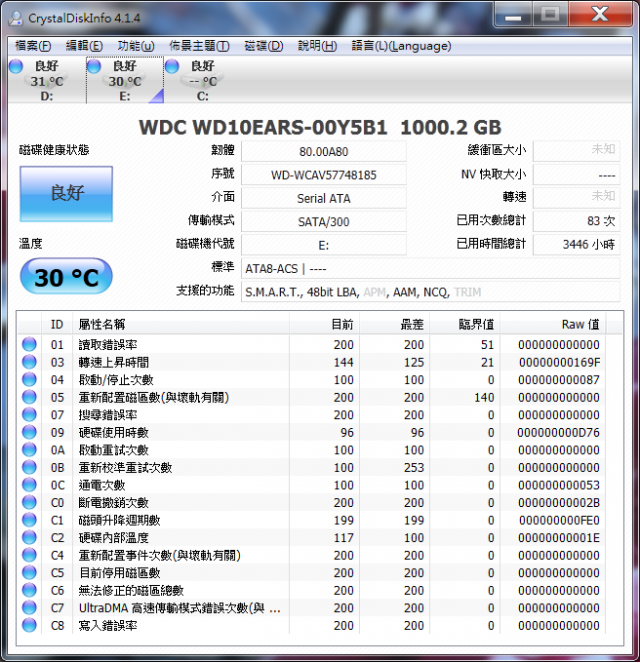Click the 屬性名稱 column header
The image size is (640, 663).
181,324
